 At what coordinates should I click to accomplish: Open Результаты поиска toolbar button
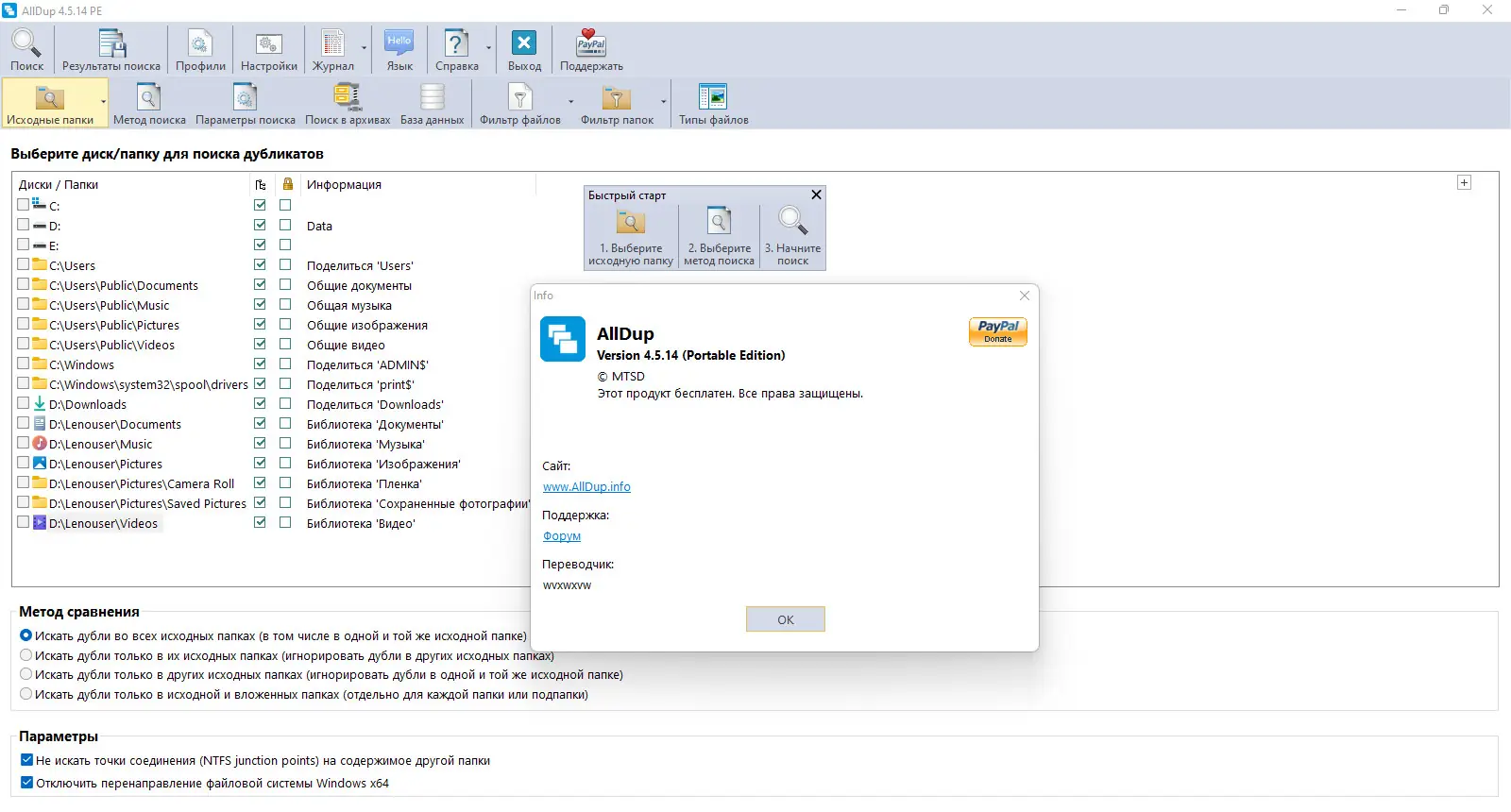(111, 50)
